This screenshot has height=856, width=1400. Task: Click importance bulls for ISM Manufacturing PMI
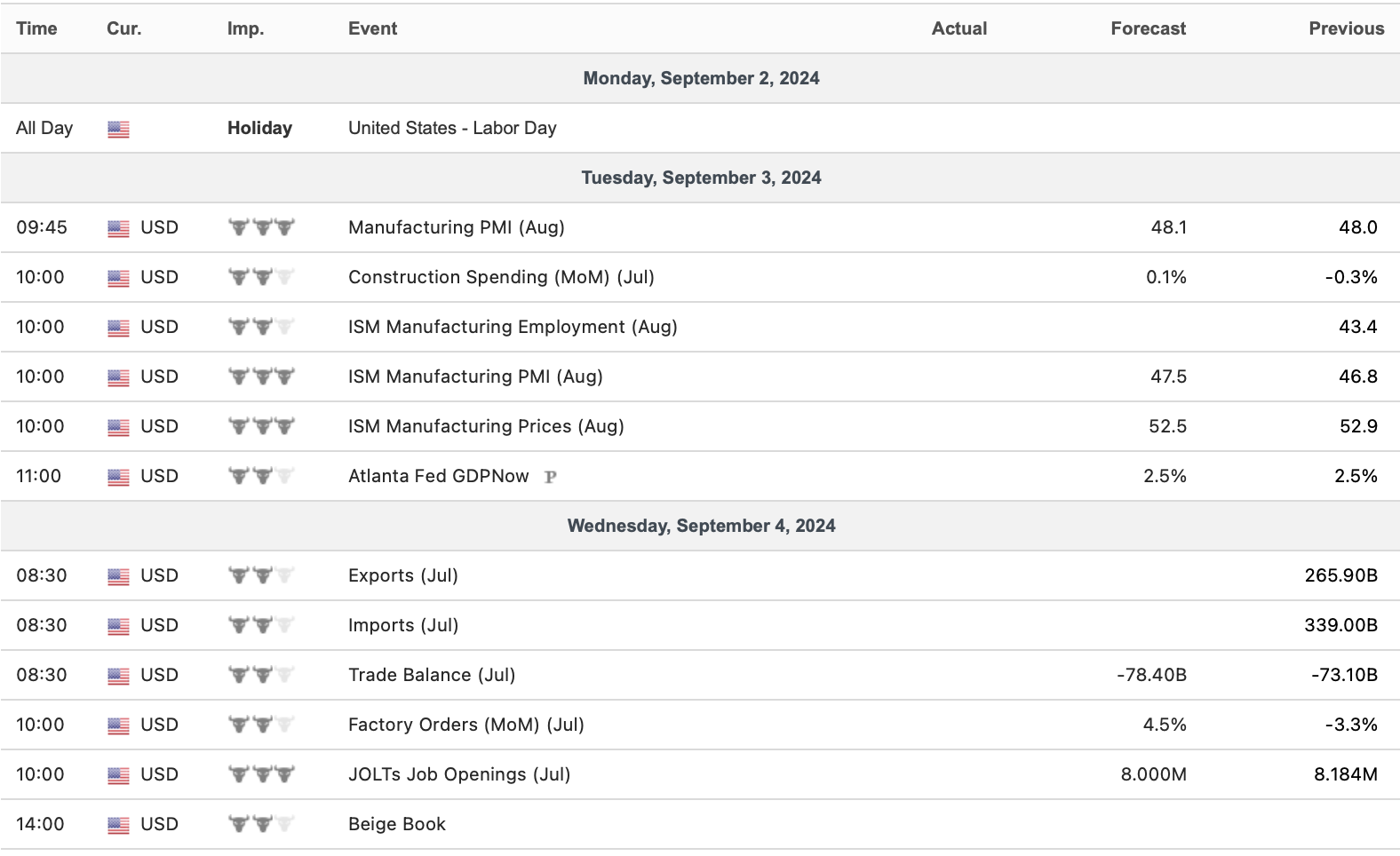pyautogui.click(x=261, y=376)
